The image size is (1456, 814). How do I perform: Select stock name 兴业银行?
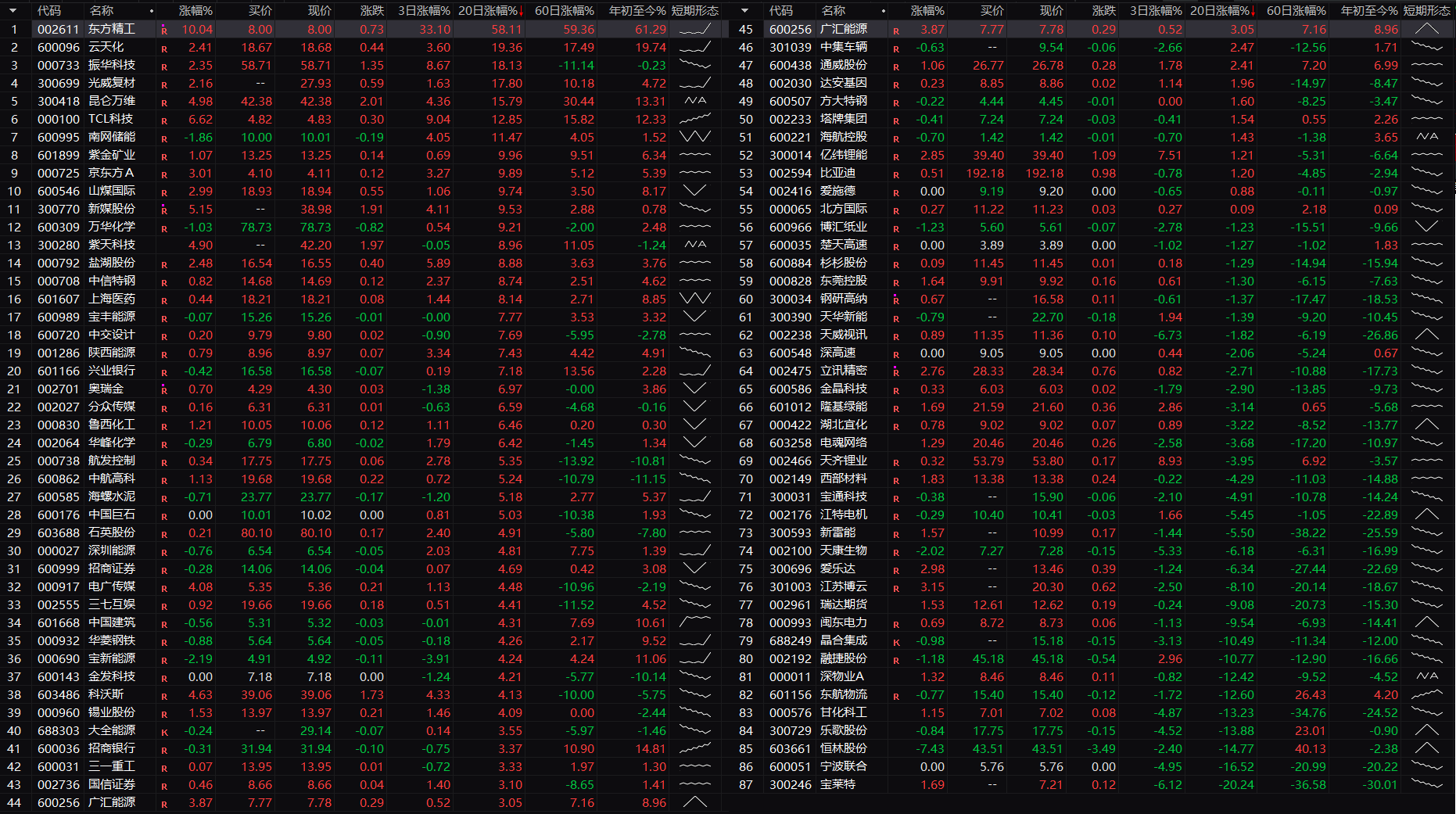pos(112,371)
